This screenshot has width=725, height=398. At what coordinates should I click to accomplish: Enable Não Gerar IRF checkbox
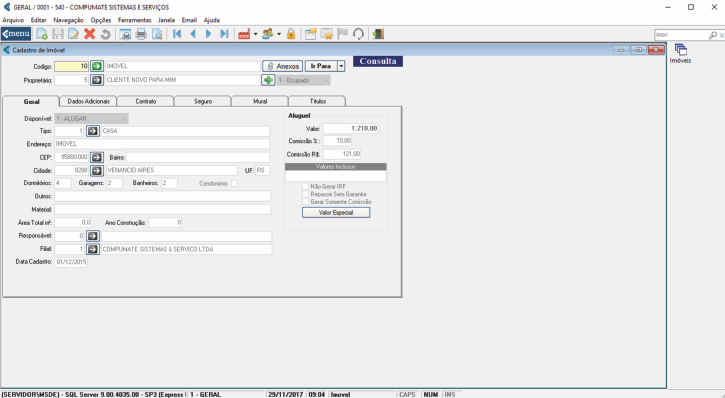305,186
